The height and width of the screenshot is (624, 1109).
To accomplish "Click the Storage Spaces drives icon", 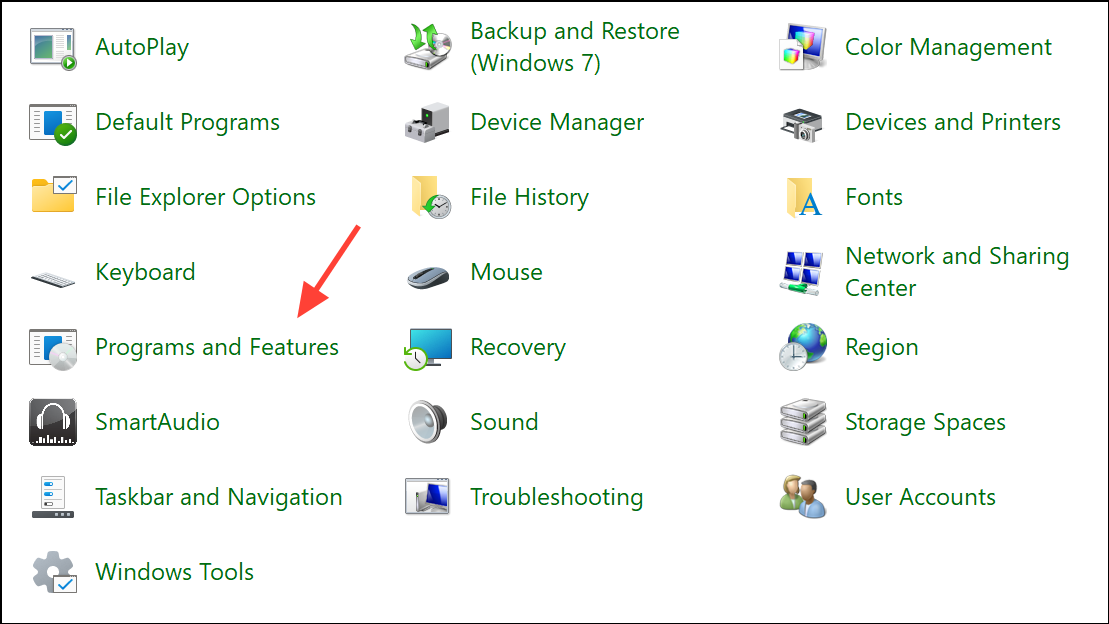I will (x=803, y=422).
